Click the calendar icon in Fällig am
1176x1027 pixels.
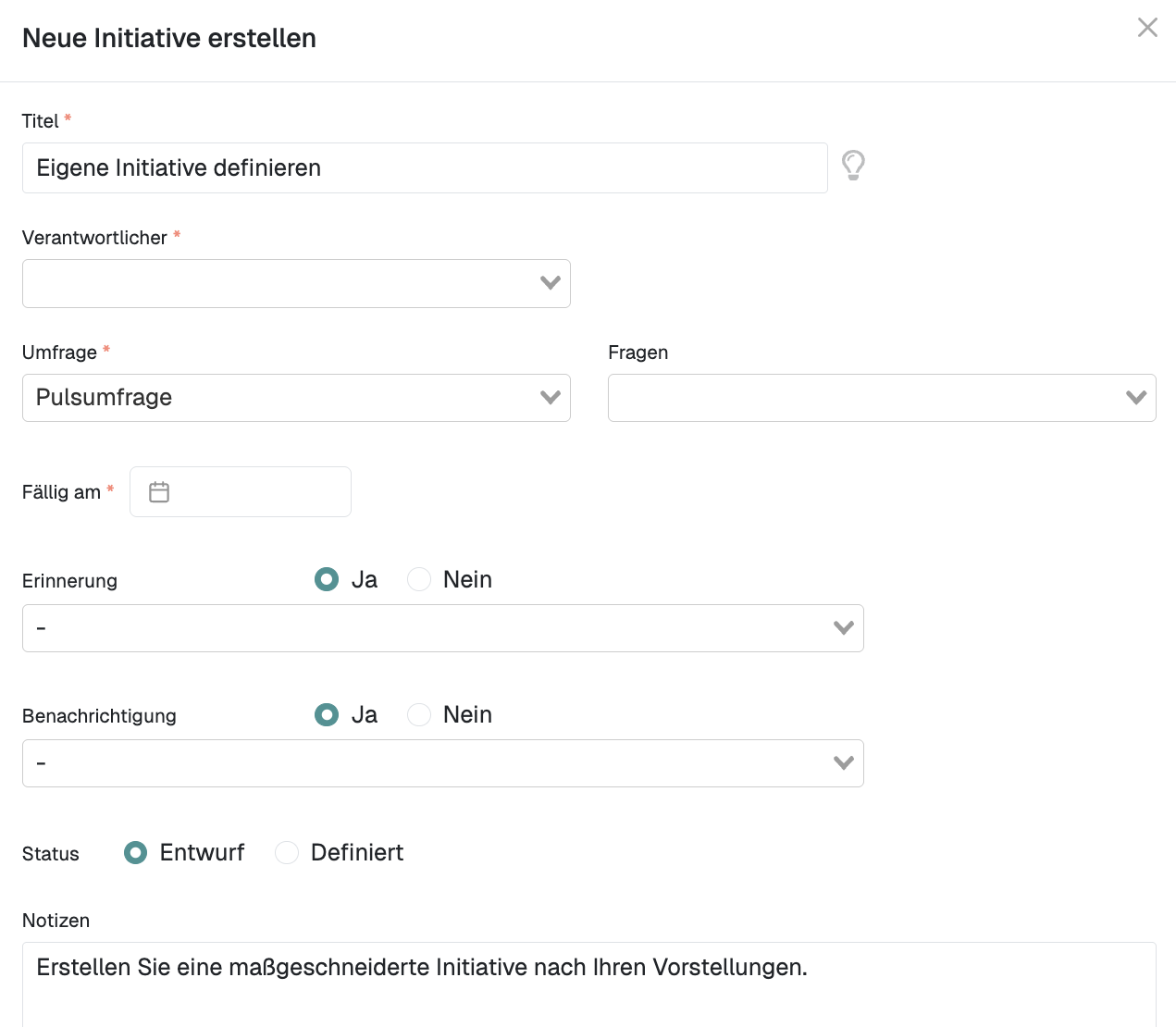coord(159,492)
